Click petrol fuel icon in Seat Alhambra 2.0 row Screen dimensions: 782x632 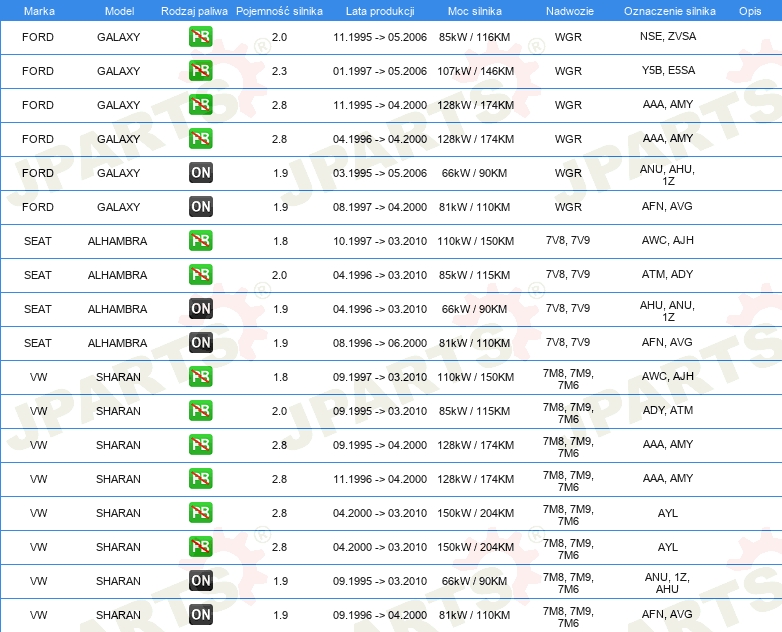pyautogui.click(x=200, y=274)
